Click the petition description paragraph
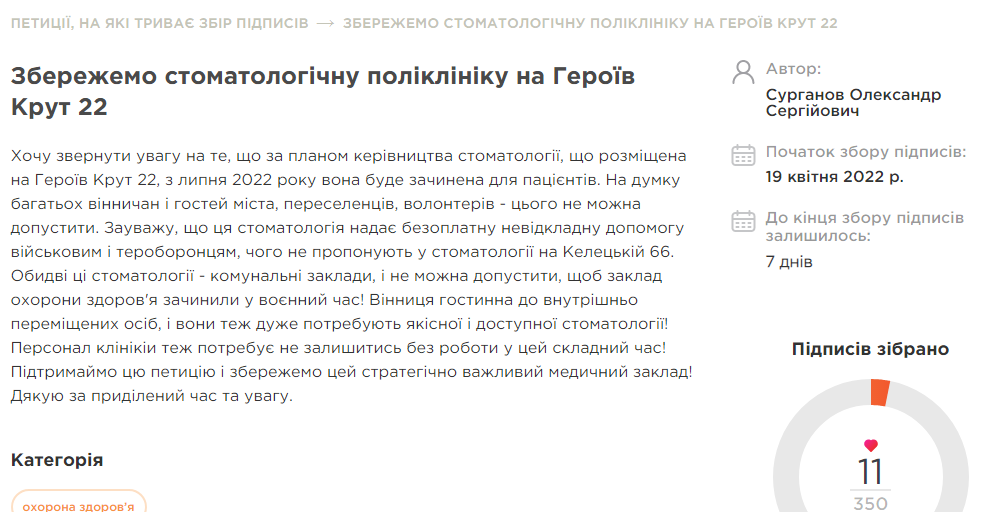Viewport: 991px width, 512px height. coord(350,276)
